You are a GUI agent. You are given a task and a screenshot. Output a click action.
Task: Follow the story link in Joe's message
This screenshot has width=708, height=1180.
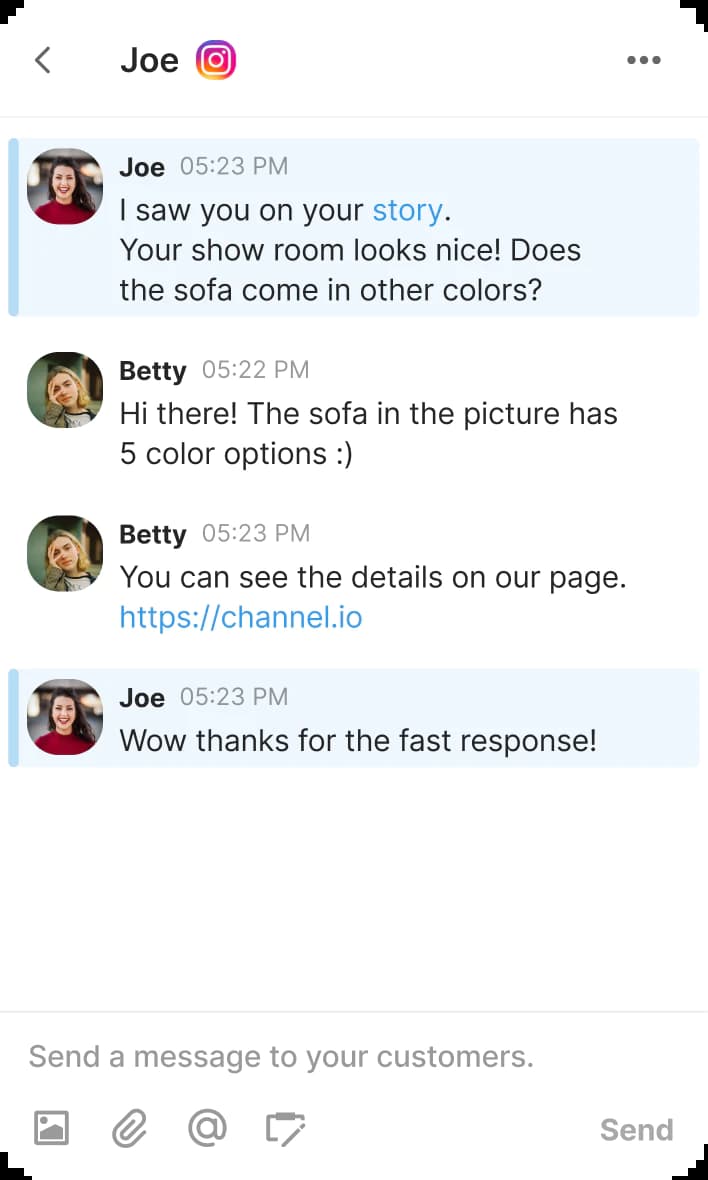(x=407, y=210)
